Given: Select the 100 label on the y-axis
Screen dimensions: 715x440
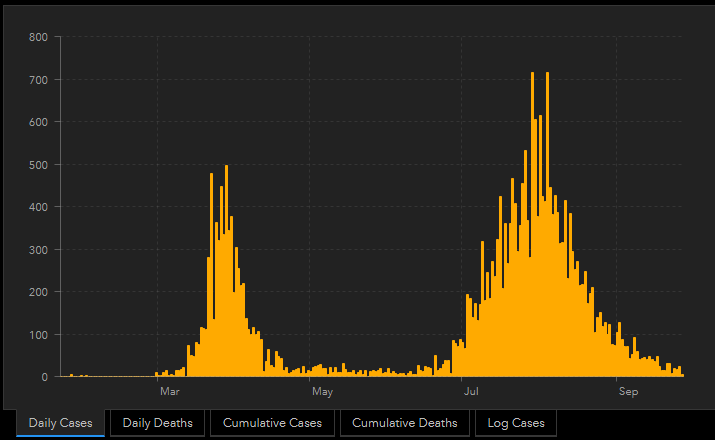Looking at the screenshot, I should (x=38, y=335).
